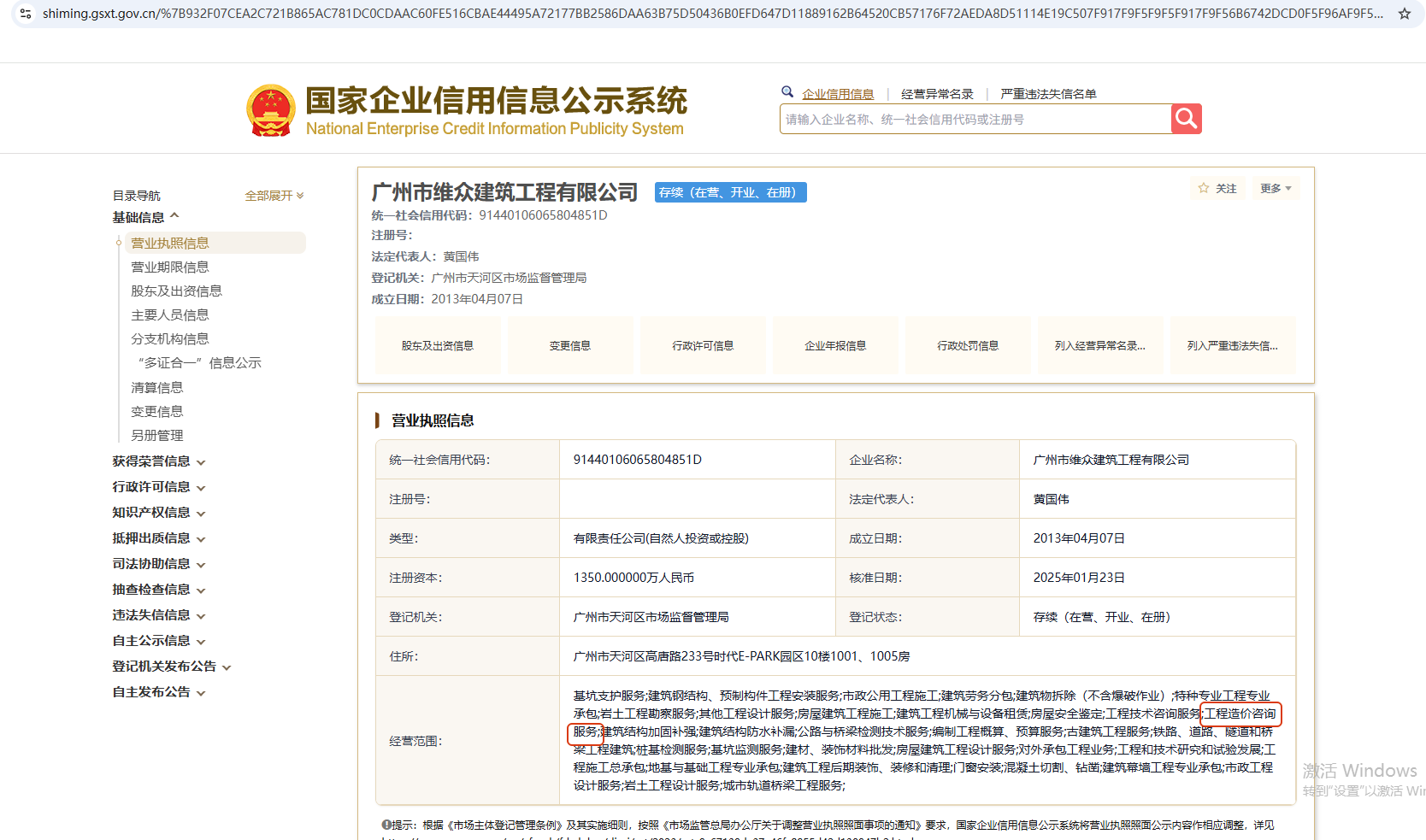Expand 自主发布公告 section

click(x=159, y=692)
